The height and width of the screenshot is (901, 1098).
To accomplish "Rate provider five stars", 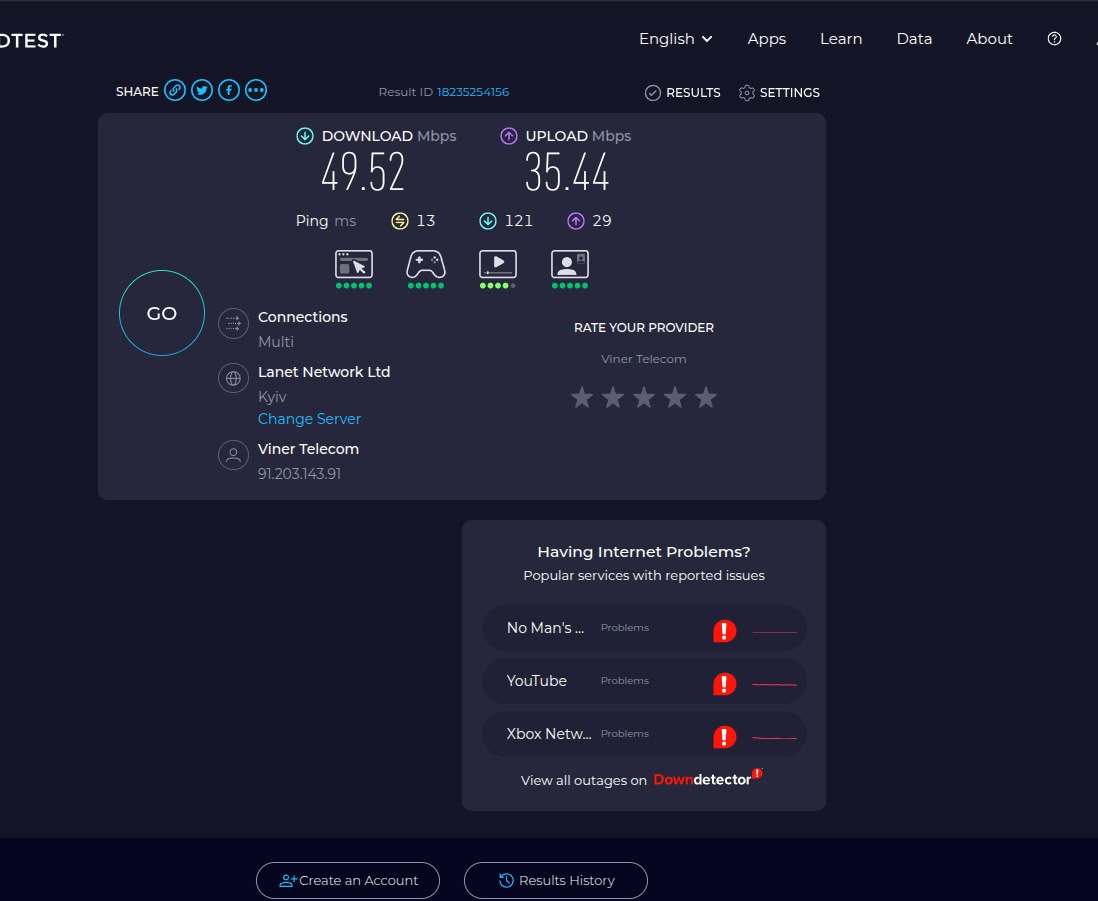I will (706, 397).
